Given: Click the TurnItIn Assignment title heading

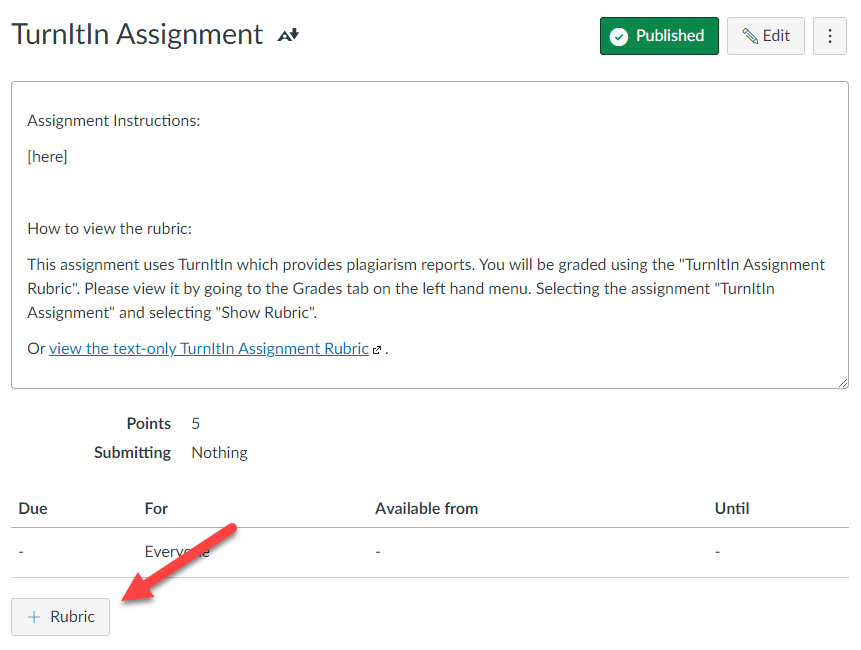Looking at the screenshot, I should 137,34.
